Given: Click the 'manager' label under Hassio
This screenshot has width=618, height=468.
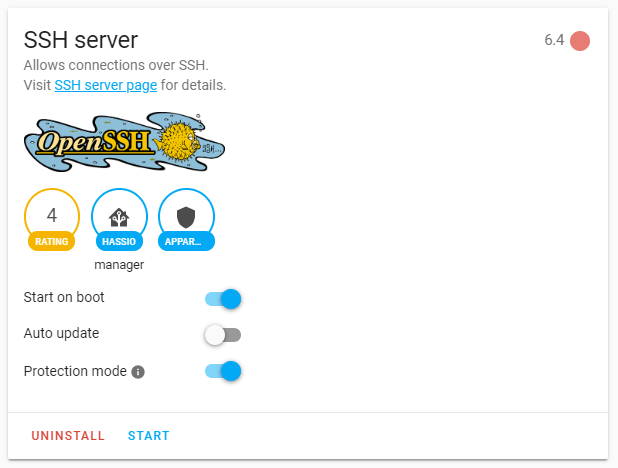Looking at the screenshot, I should point(119,265).
